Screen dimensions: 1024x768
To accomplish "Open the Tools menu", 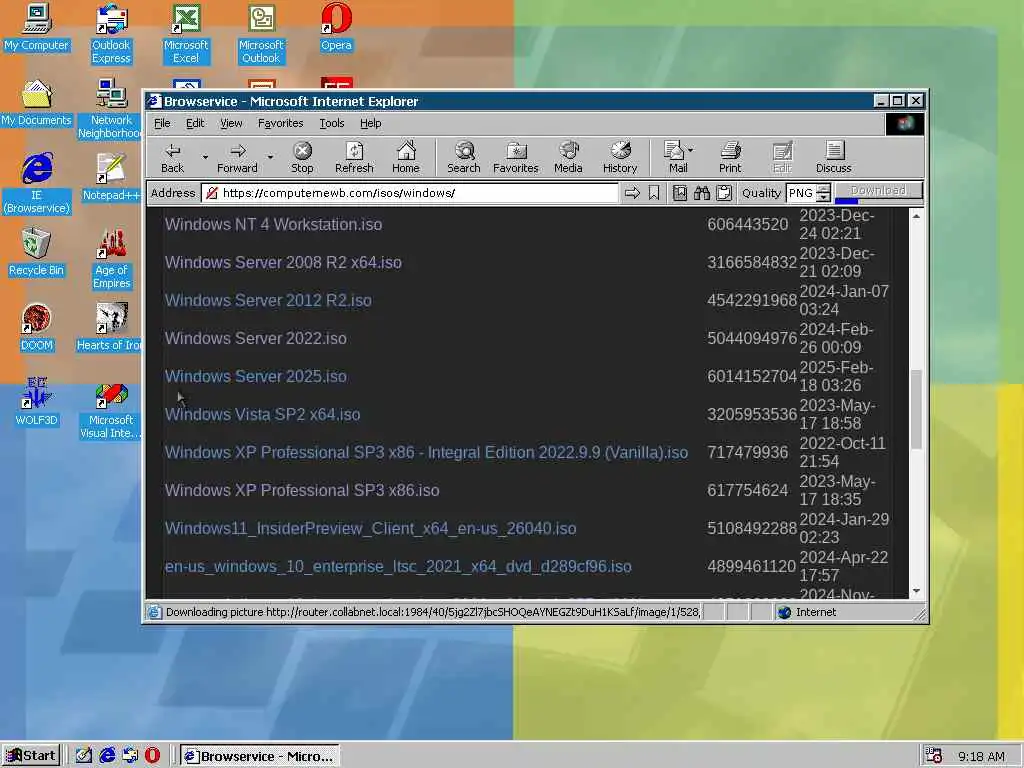I will point(332,123).
